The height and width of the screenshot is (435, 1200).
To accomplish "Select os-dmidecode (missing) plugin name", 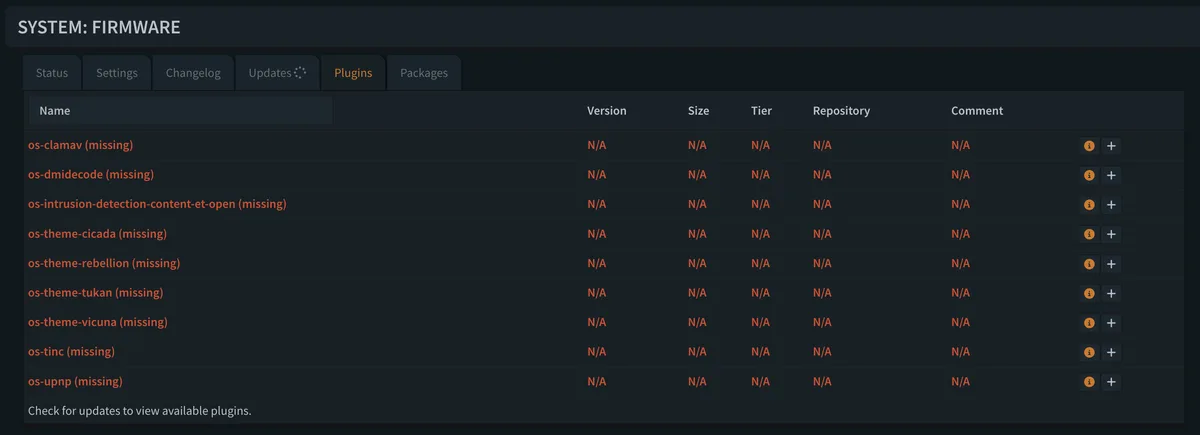I will 91,174.
